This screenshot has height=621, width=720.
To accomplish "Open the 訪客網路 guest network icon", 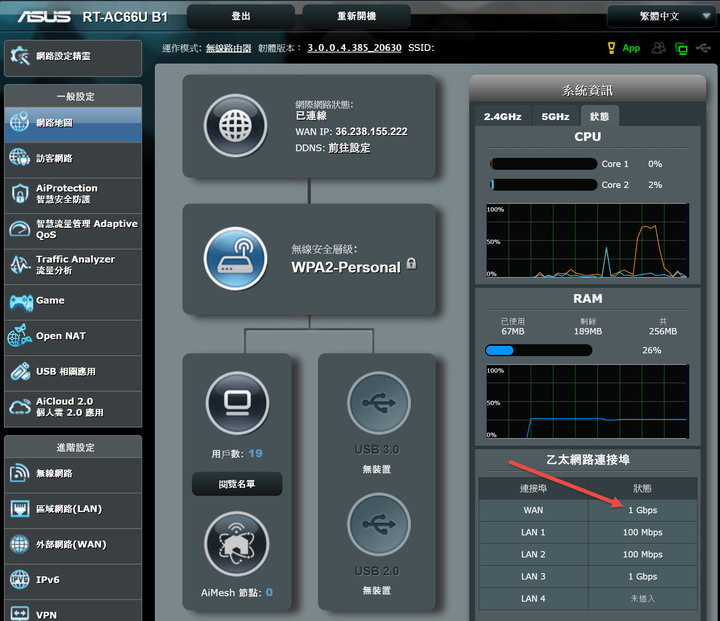I will coord(19,158).
